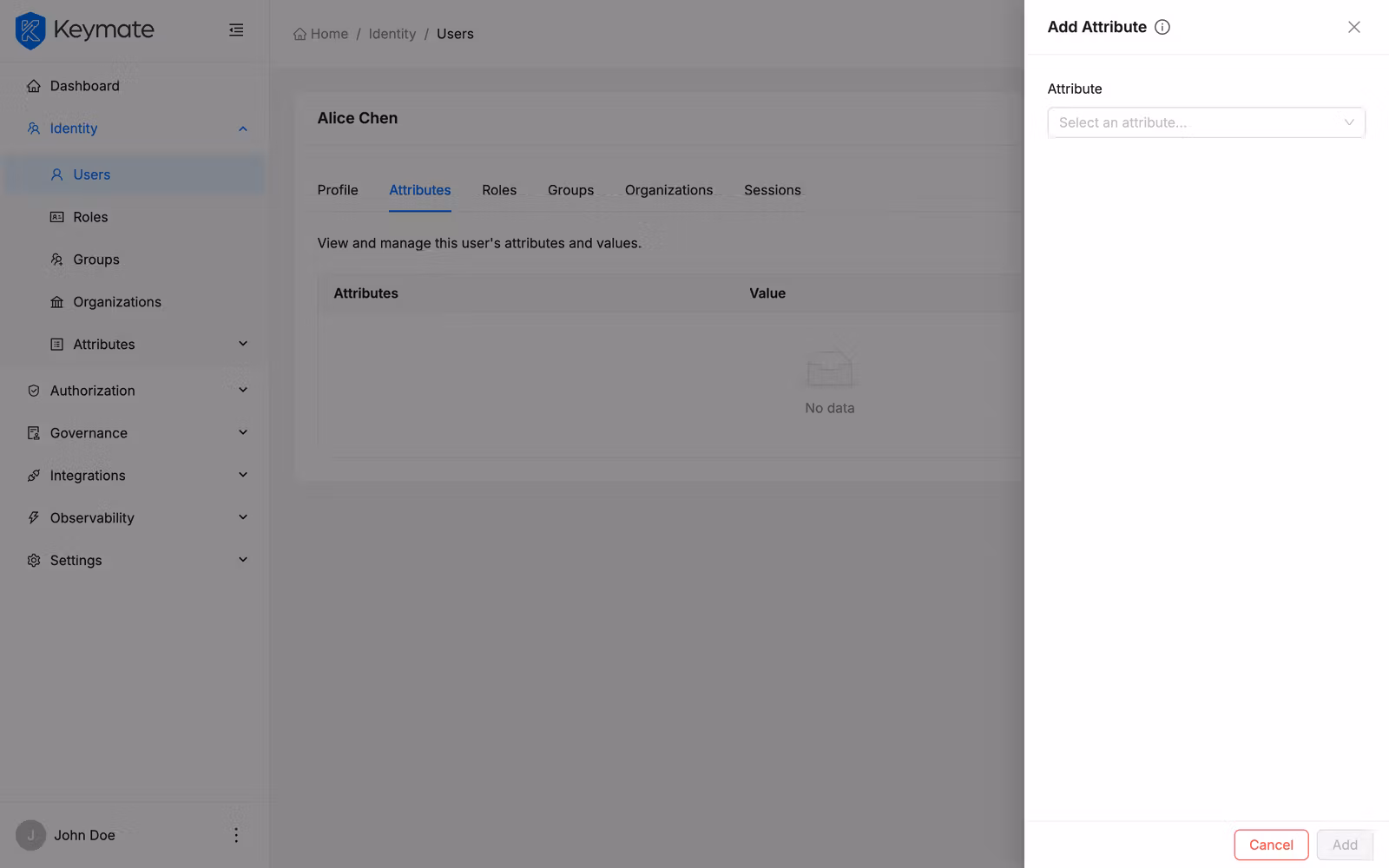This screenshot has height=868, width=1389.
Task: Click the Home icon in the breadcrumb
Action: pos(298,33)
